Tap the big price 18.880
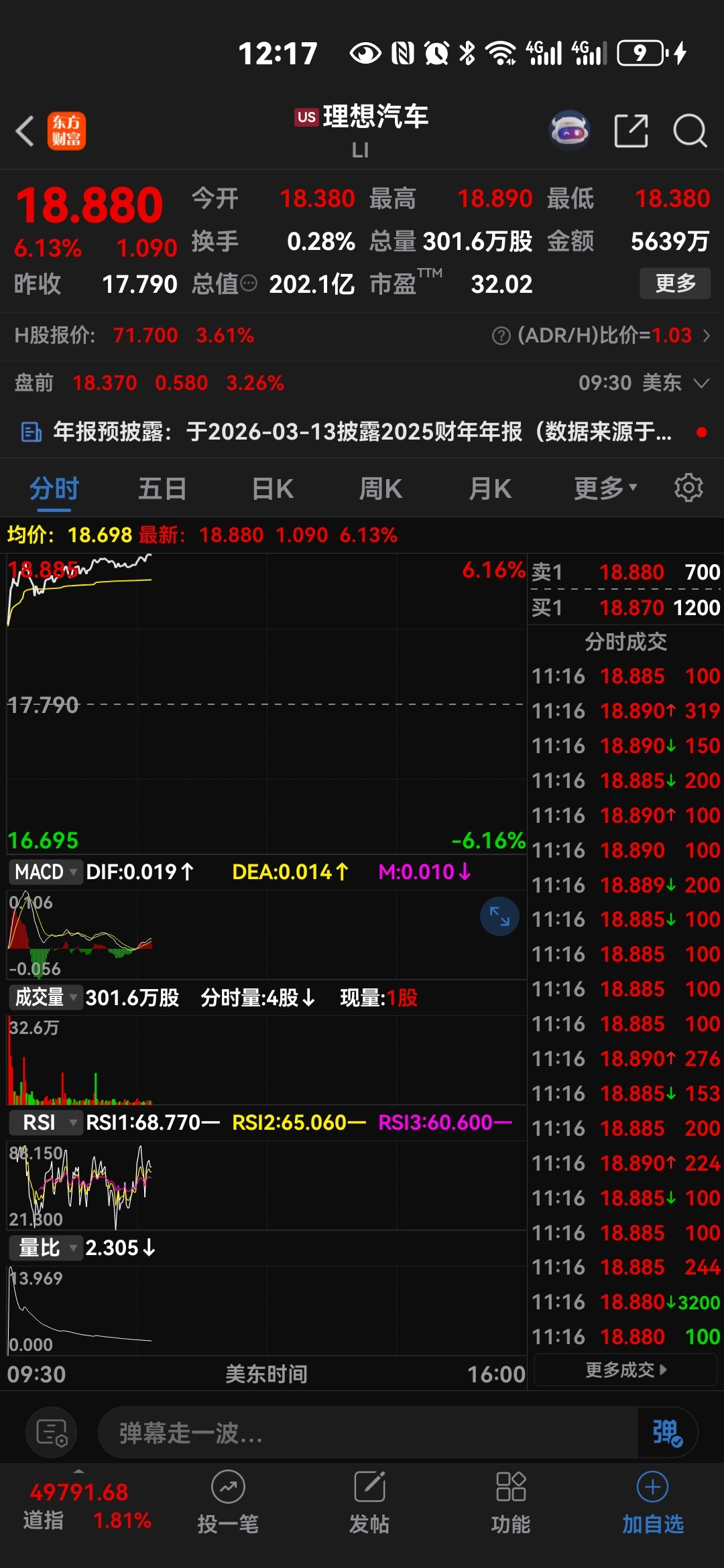This screenshot has width=724, height=1568. click(x=89, y=206)
